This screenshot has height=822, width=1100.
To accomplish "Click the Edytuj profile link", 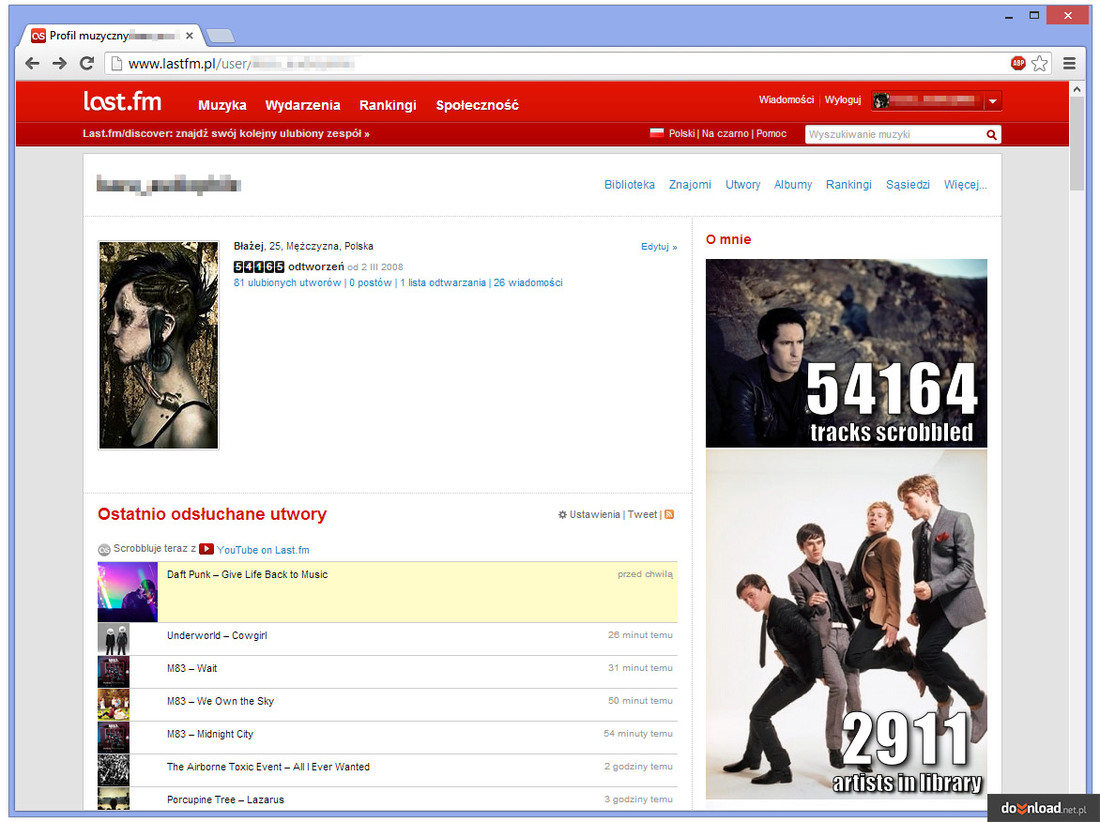I will [659, 247].
